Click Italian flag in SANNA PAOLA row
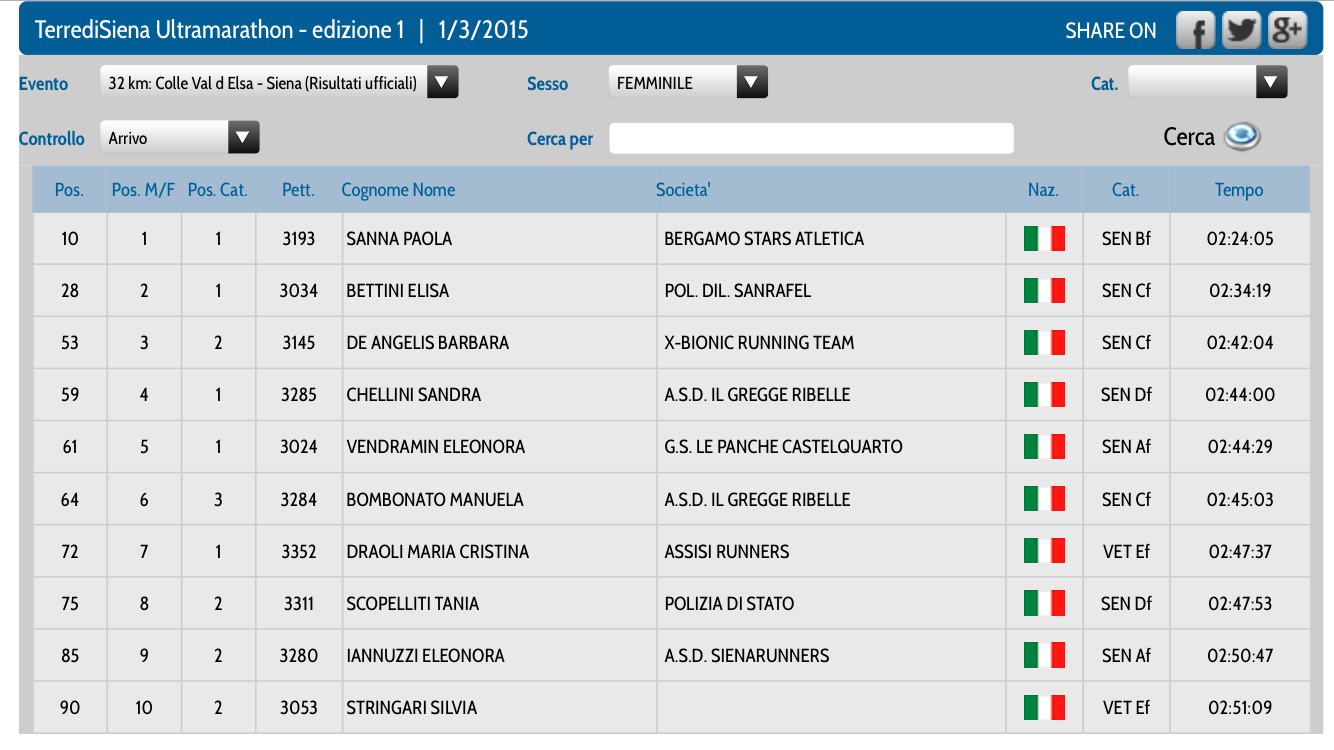1334x750 pixels. 1044,239
